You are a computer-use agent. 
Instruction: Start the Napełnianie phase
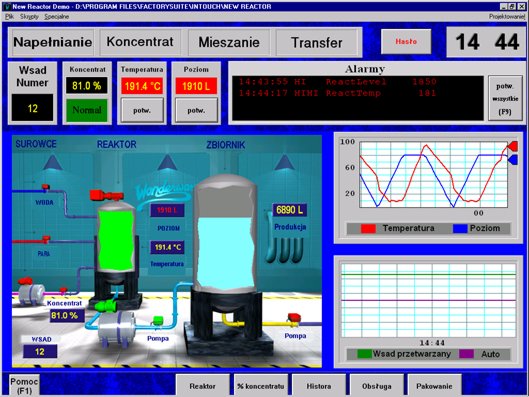[53, 42]
